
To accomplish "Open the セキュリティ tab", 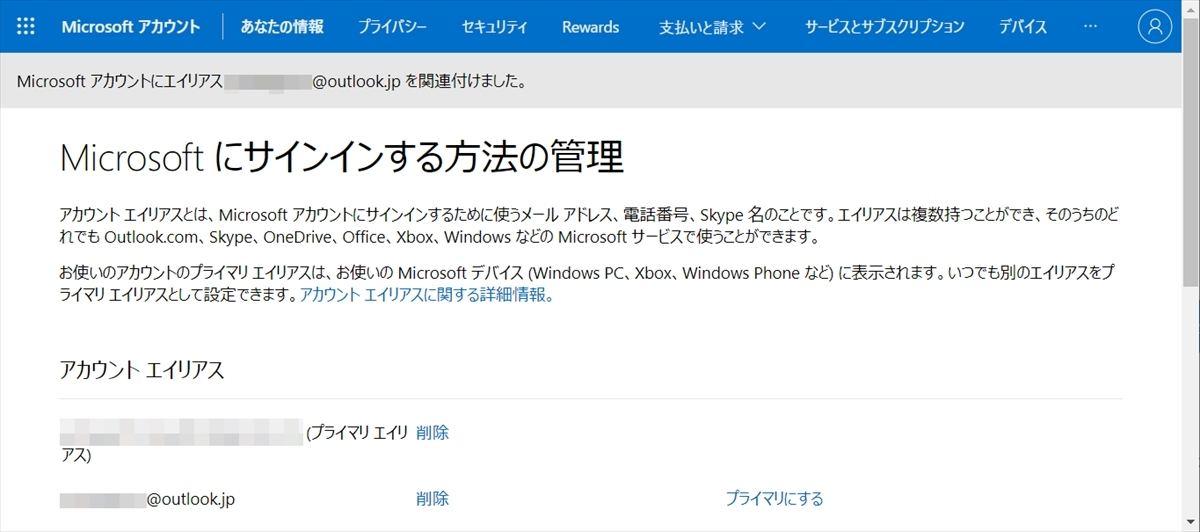I will pyautogui.click(x=494, y=27).
